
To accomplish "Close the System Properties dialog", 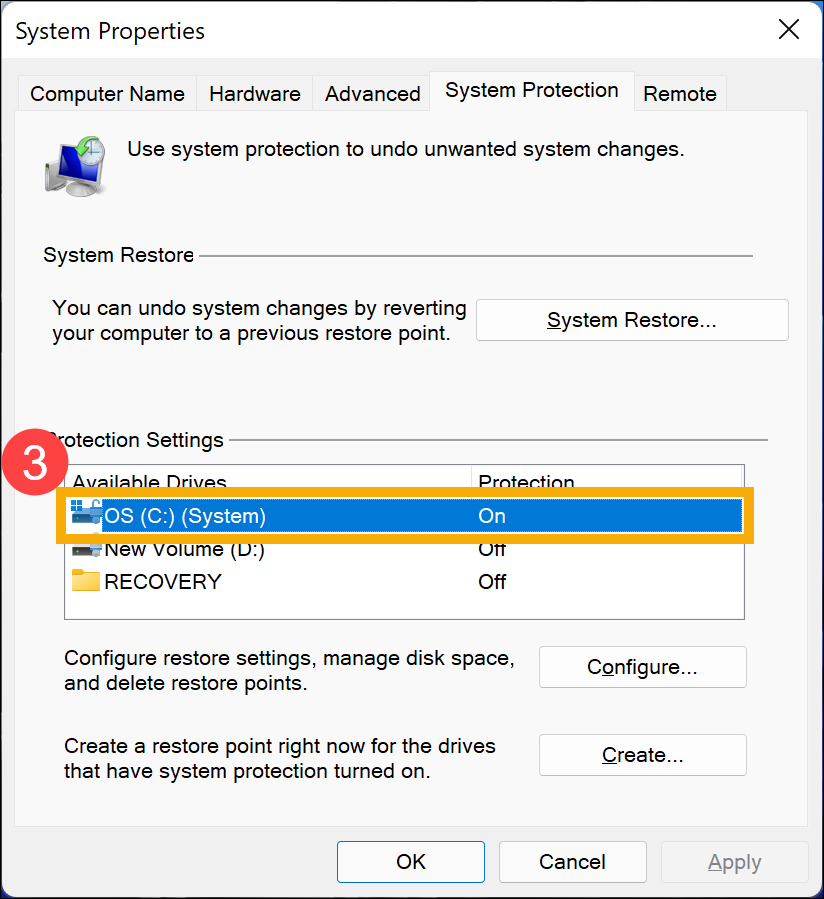I will (x=789, y=30).
